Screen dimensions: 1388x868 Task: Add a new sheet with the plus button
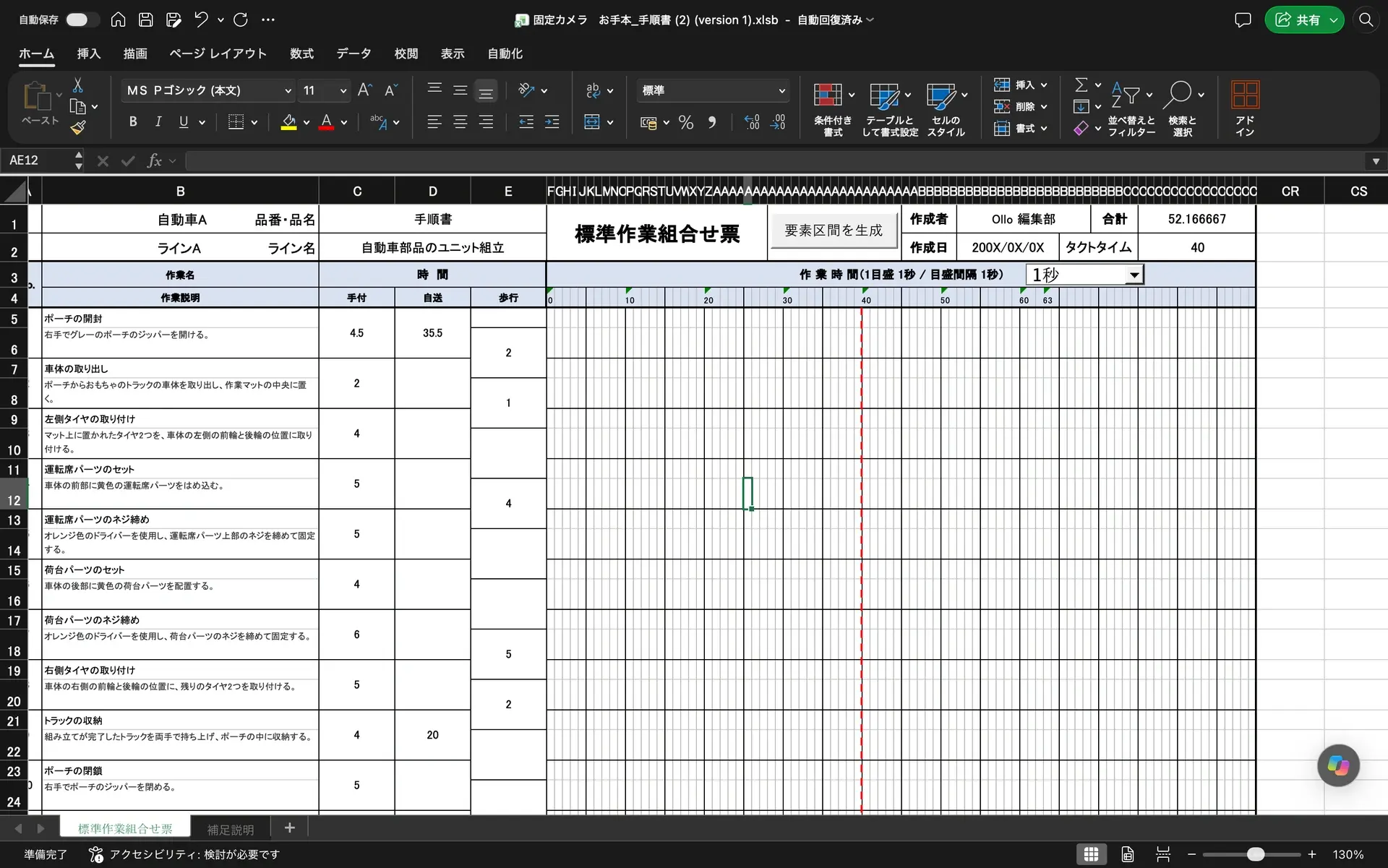coord(289,828)
